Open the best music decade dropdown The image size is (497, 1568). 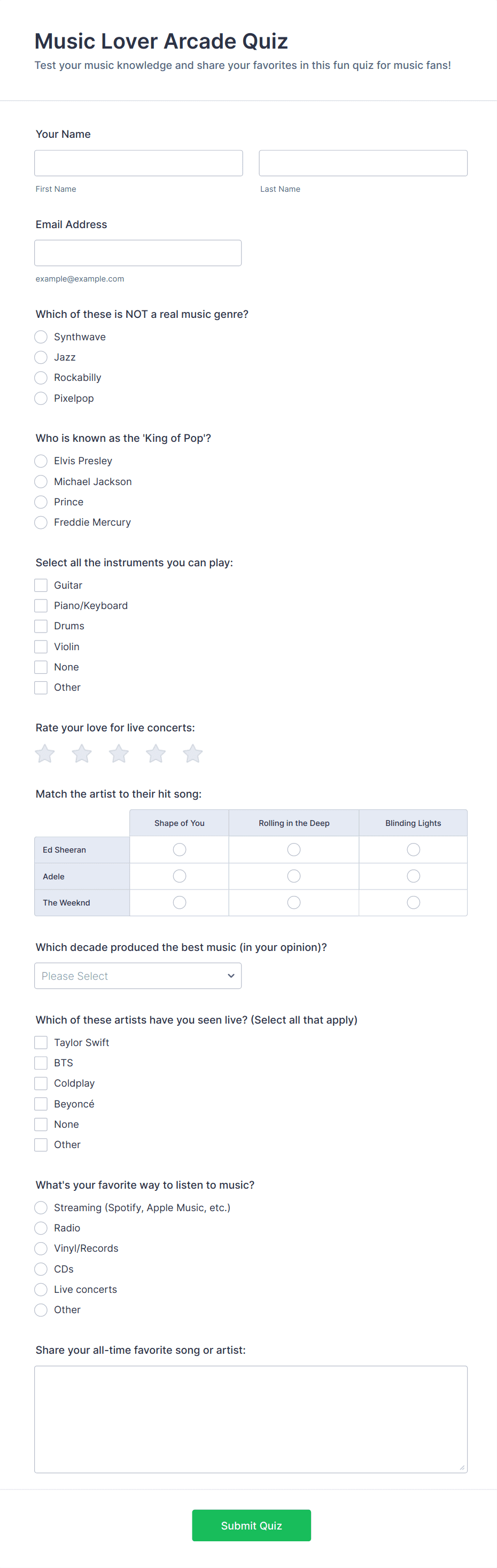[138, 976]
